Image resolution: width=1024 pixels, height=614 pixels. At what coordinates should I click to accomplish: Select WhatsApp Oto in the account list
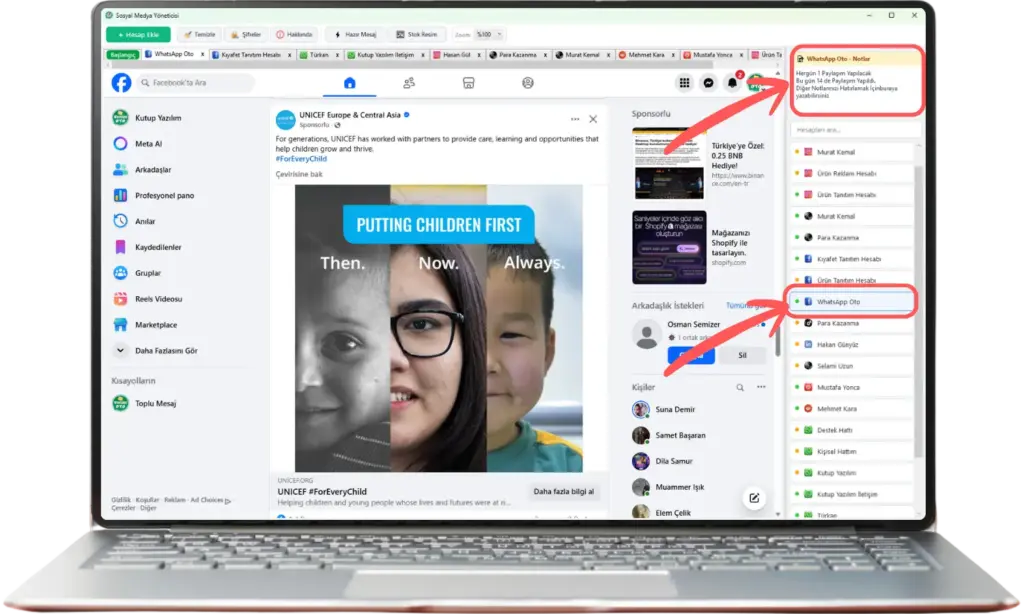click(852, 302)
